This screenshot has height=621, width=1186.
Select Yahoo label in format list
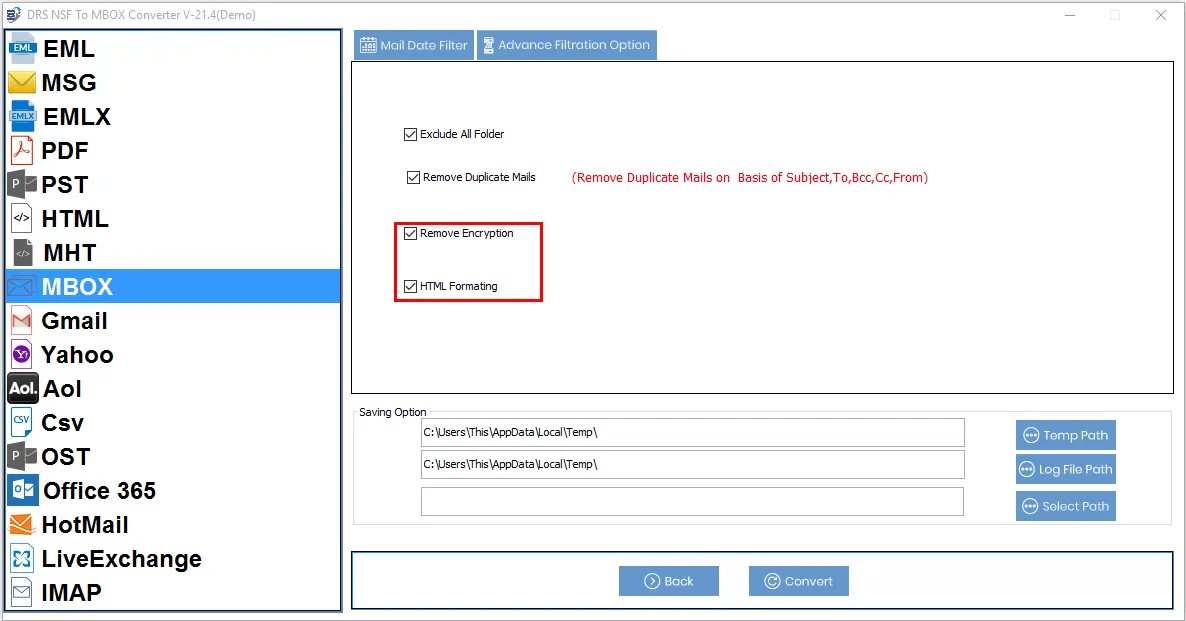coord(77,355)
